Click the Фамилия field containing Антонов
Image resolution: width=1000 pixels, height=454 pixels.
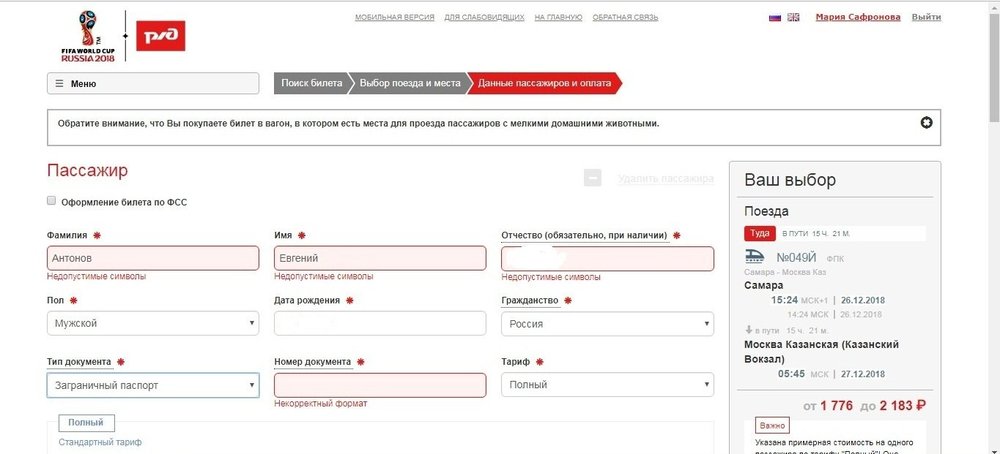(152, 259)
